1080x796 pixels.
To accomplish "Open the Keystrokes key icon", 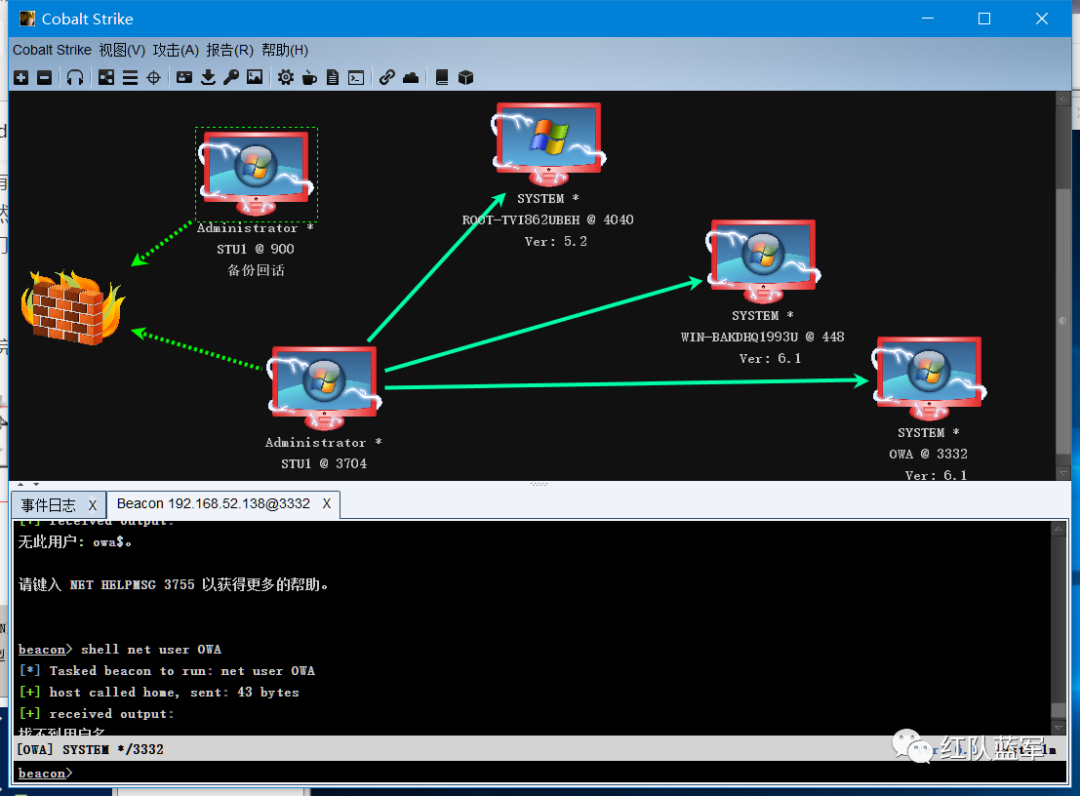I will pyautogui.click(x=231, y=78).
